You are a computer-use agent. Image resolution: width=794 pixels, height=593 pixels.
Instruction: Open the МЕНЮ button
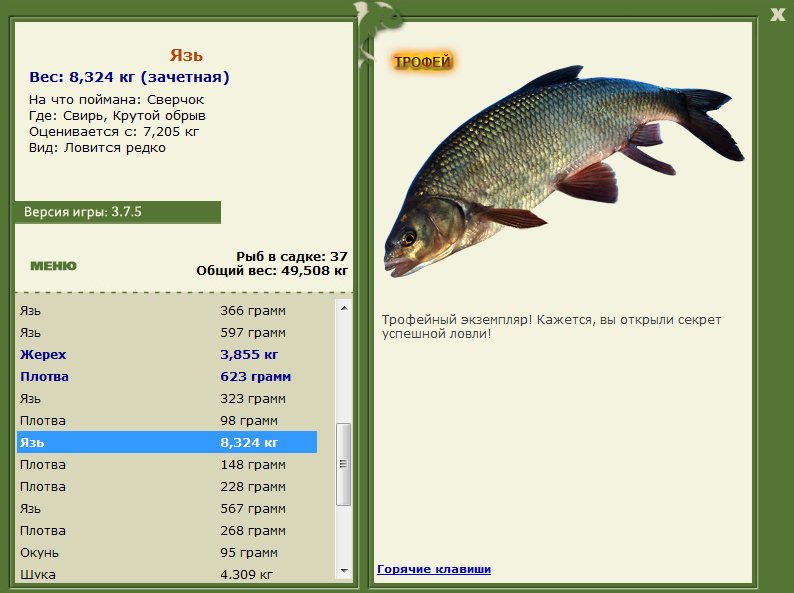tap(53, 266)
